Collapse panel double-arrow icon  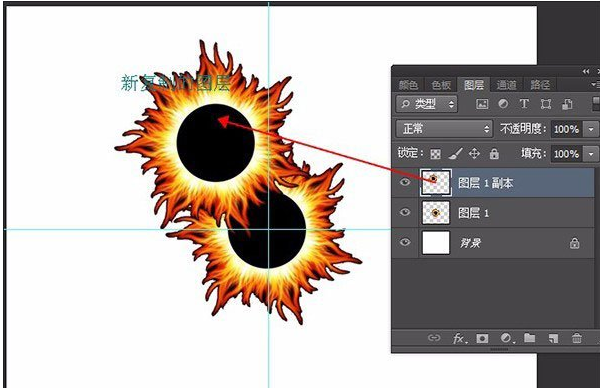pos(586,72)
